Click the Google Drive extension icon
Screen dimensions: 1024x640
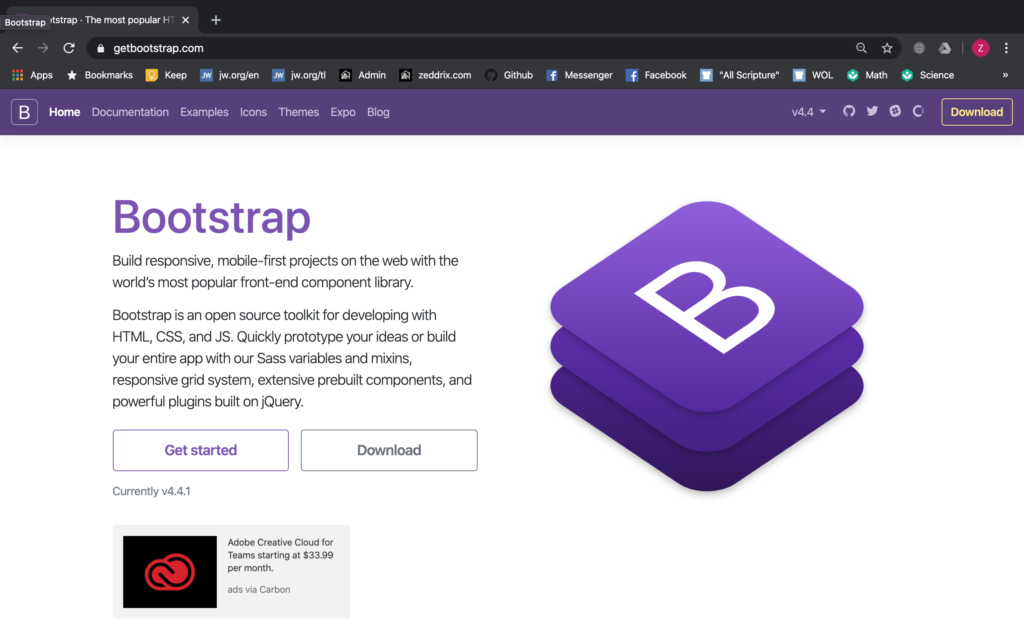click(944, 48)
